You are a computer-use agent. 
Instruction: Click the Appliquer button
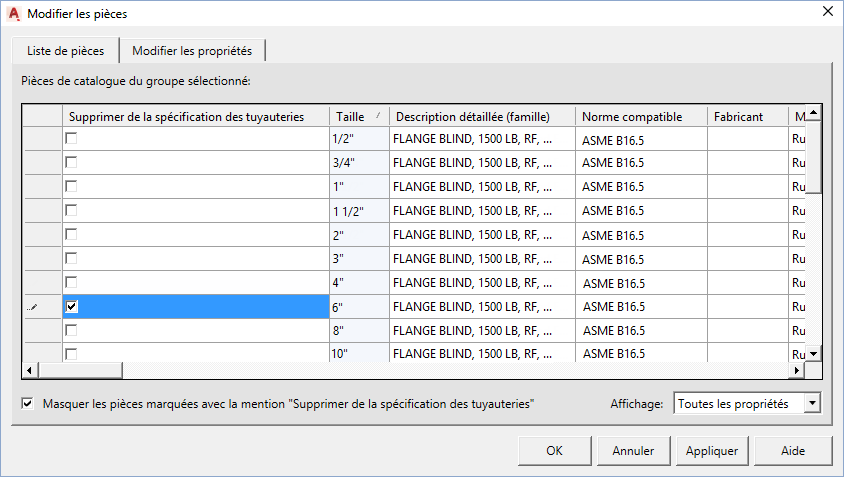coord(712,450)
